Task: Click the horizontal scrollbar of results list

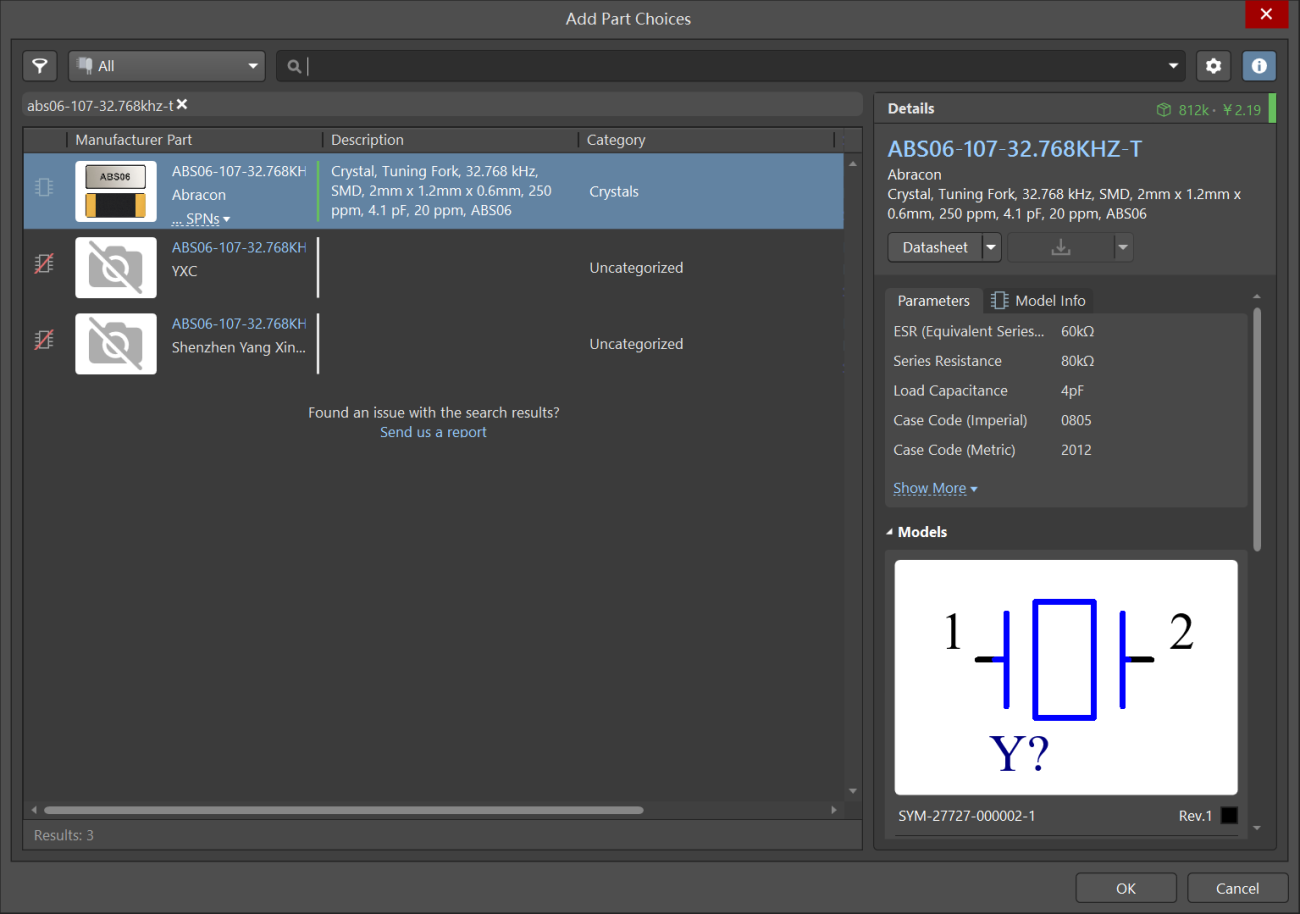Action: 343,810
